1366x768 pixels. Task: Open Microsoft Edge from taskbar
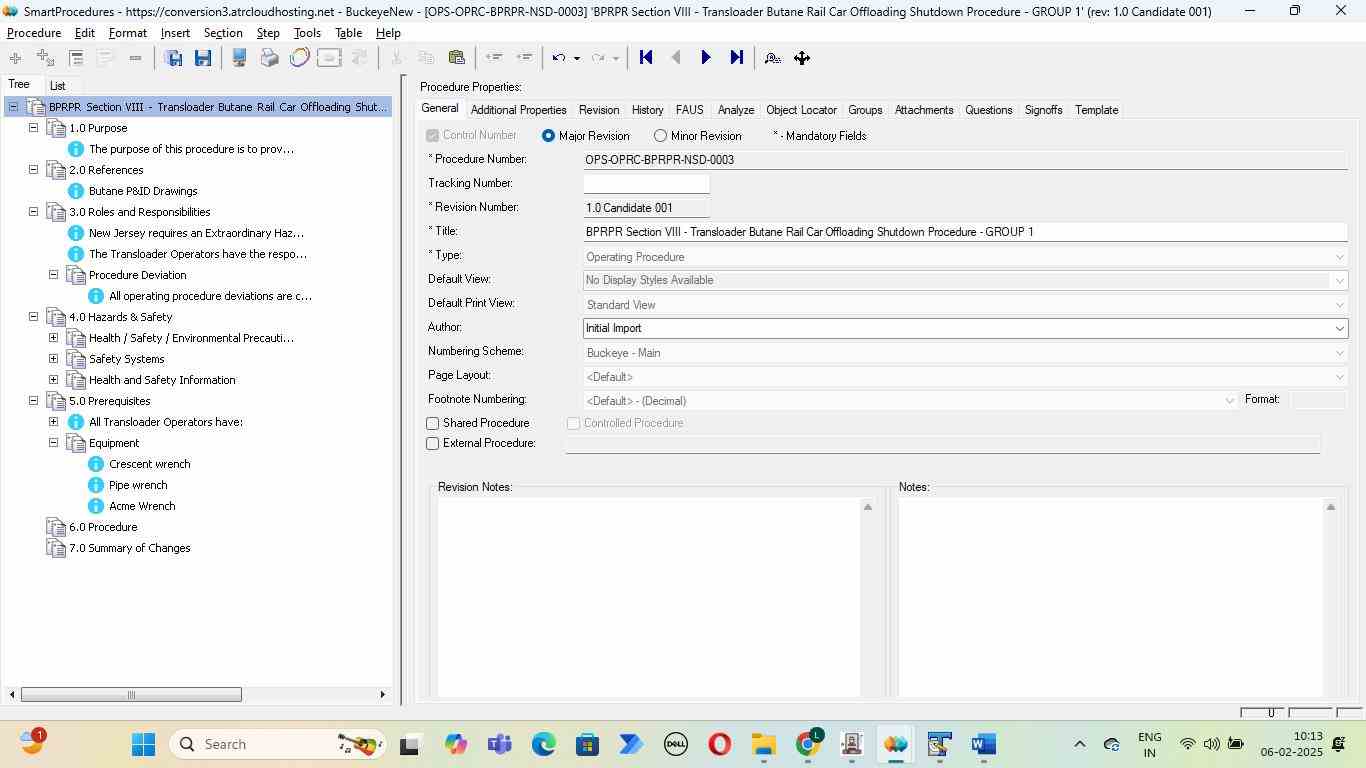point(543,744)
